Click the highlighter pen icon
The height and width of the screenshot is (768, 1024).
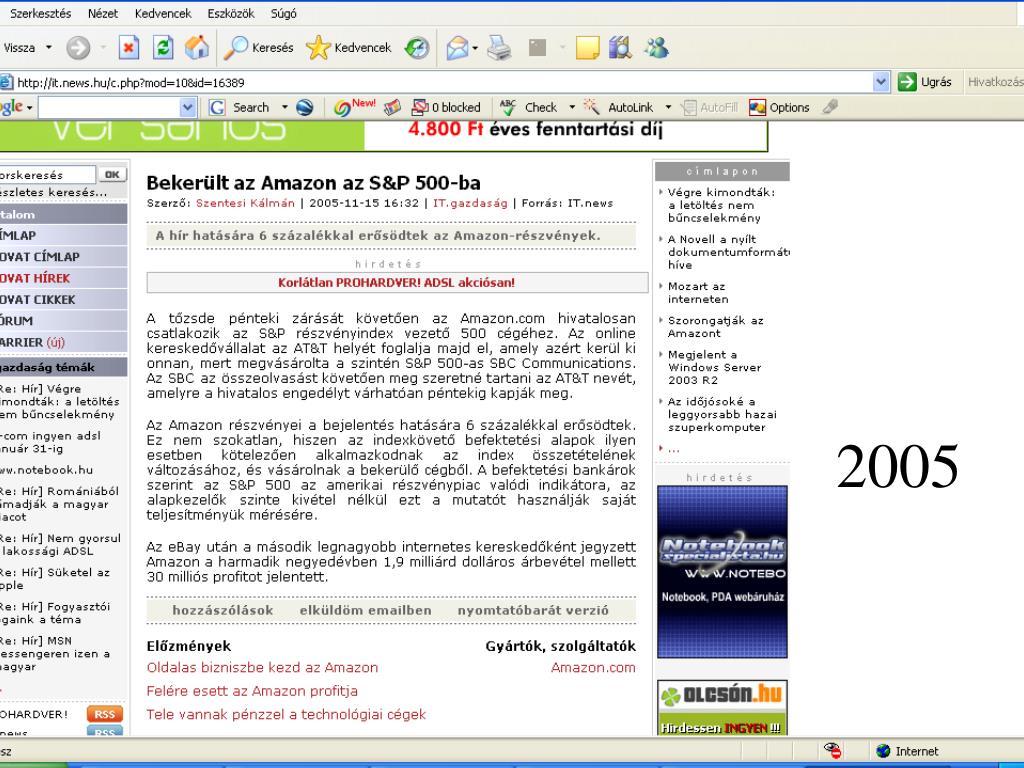(830, 106)
